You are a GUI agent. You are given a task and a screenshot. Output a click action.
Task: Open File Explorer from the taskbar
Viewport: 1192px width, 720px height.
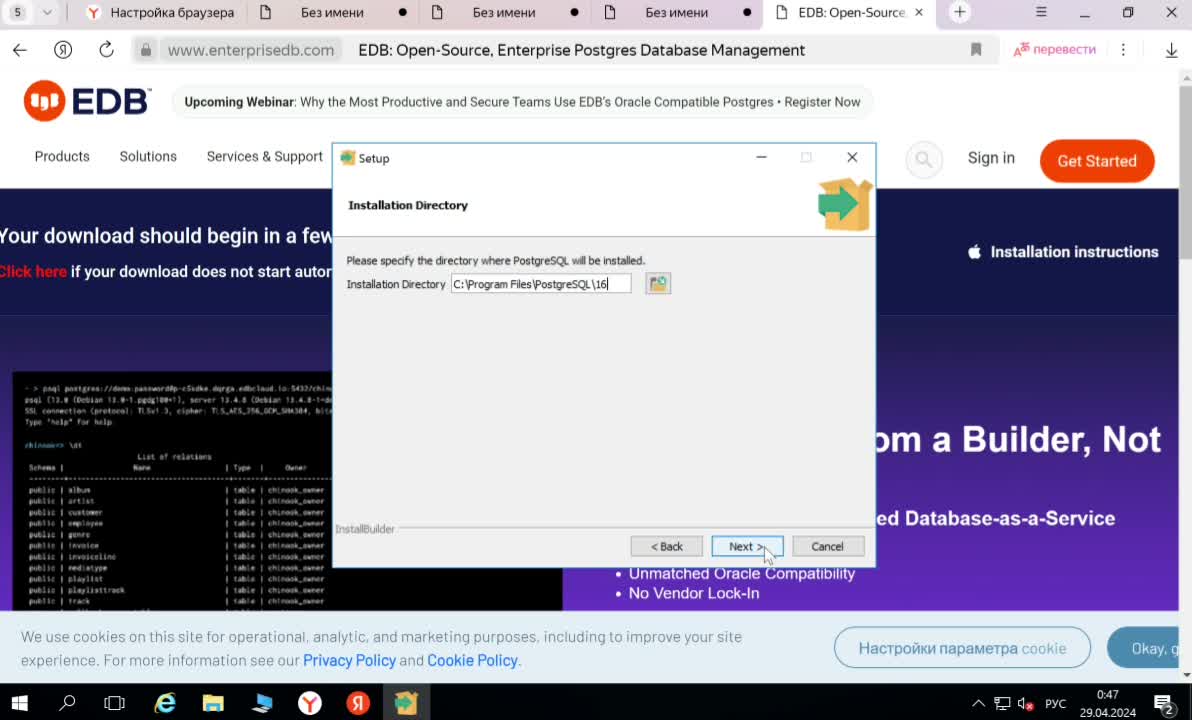click(213, 703)
